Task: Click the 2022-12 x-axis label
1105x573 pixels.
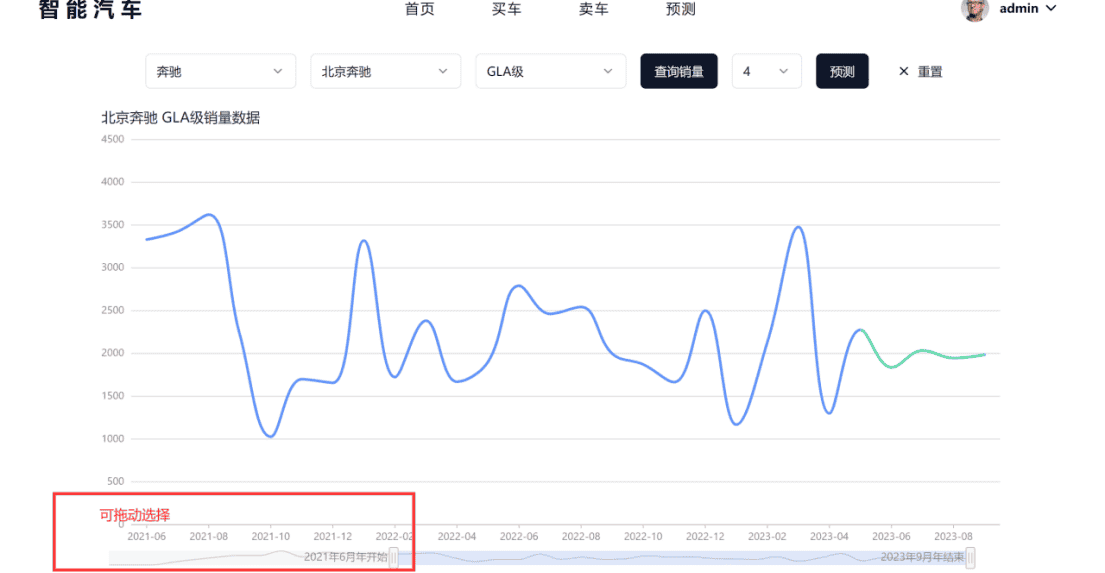Action: [705, 536]
